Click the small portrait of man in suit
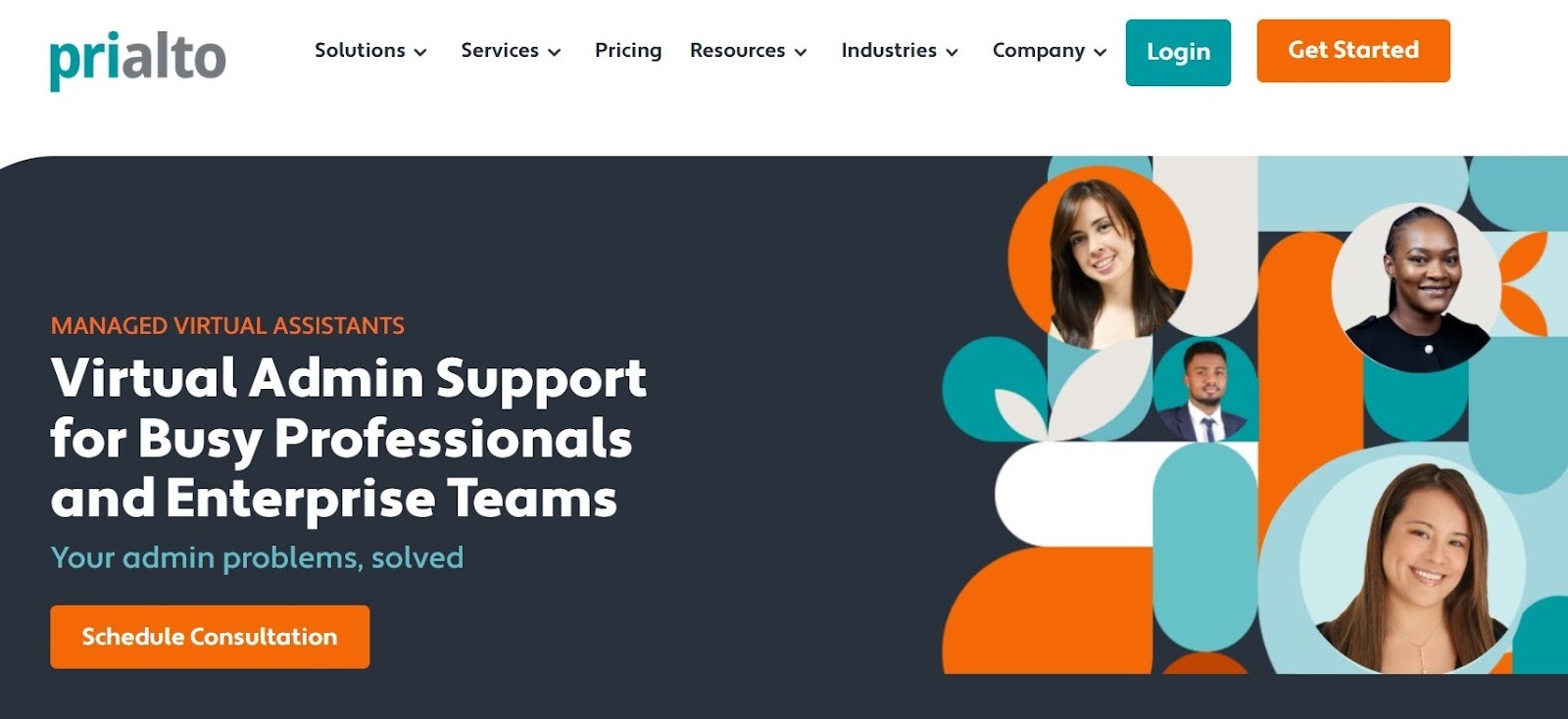This screenshot has width=1568, height=719. tap(1205, 392)
